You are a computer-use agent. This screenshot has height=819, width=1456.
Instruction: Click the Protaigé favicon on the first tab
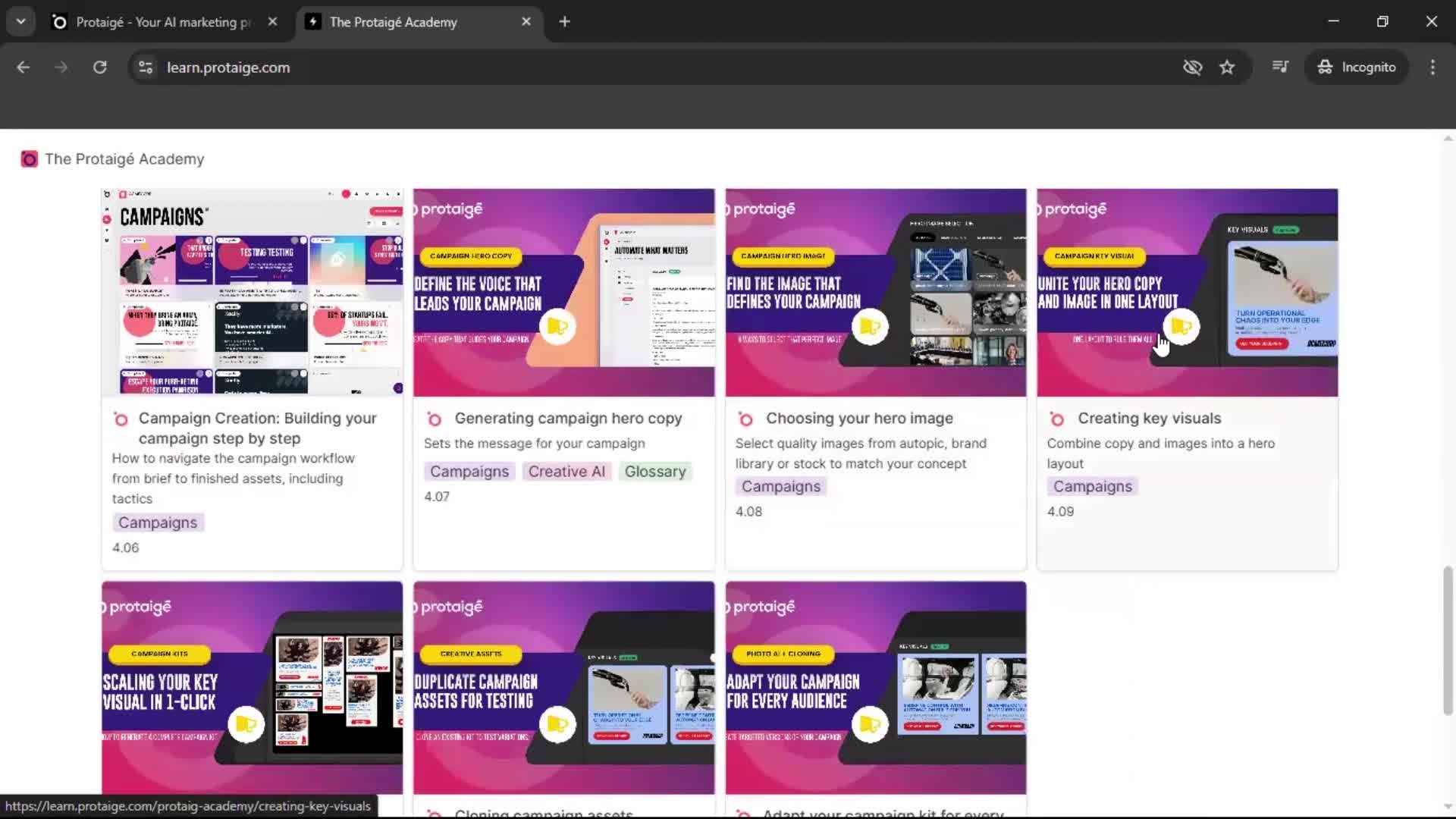click(59, 21)
